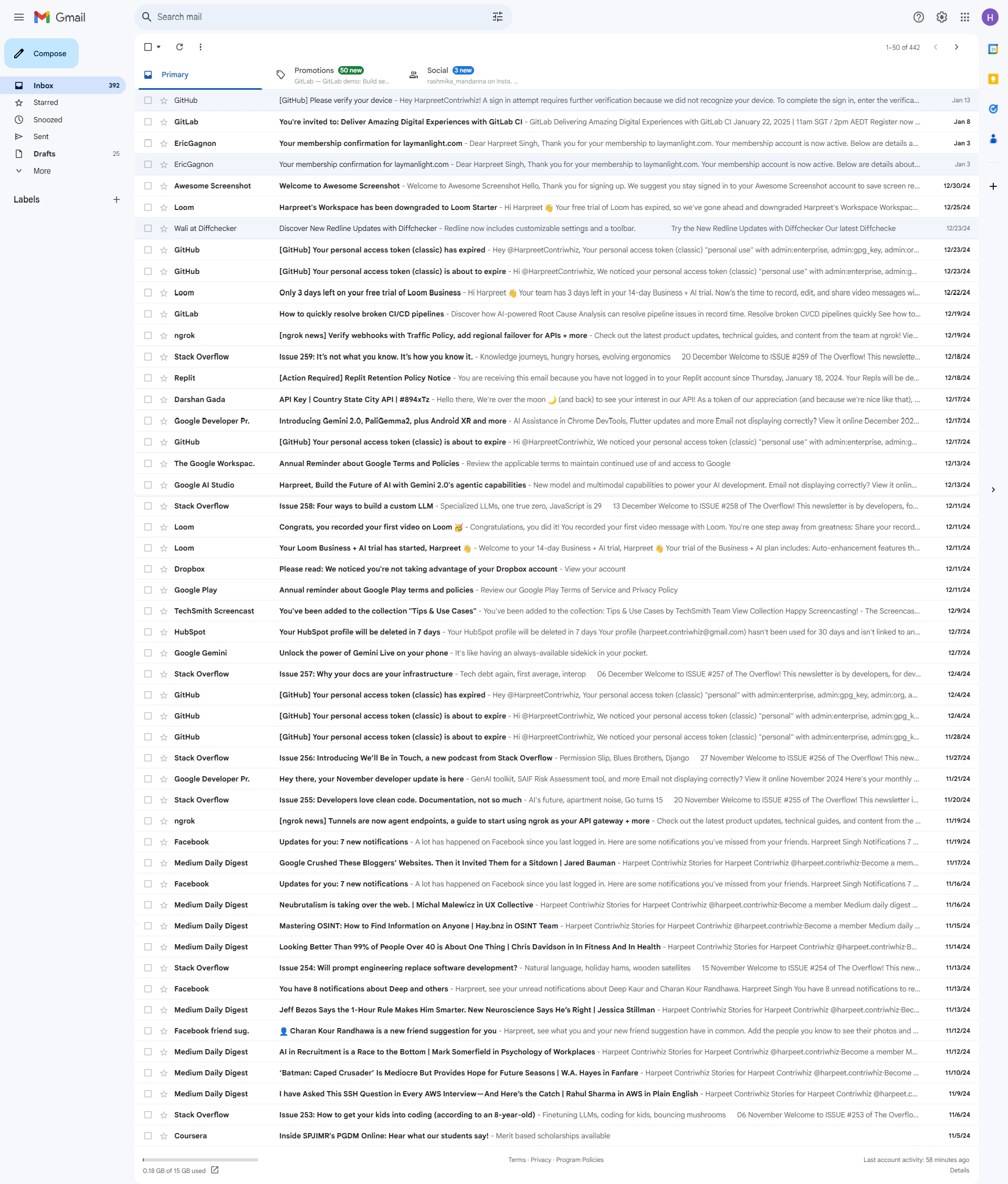Open the Snoozed folder
Viewport: 1008px width, 1184px height.
[63, 119]
